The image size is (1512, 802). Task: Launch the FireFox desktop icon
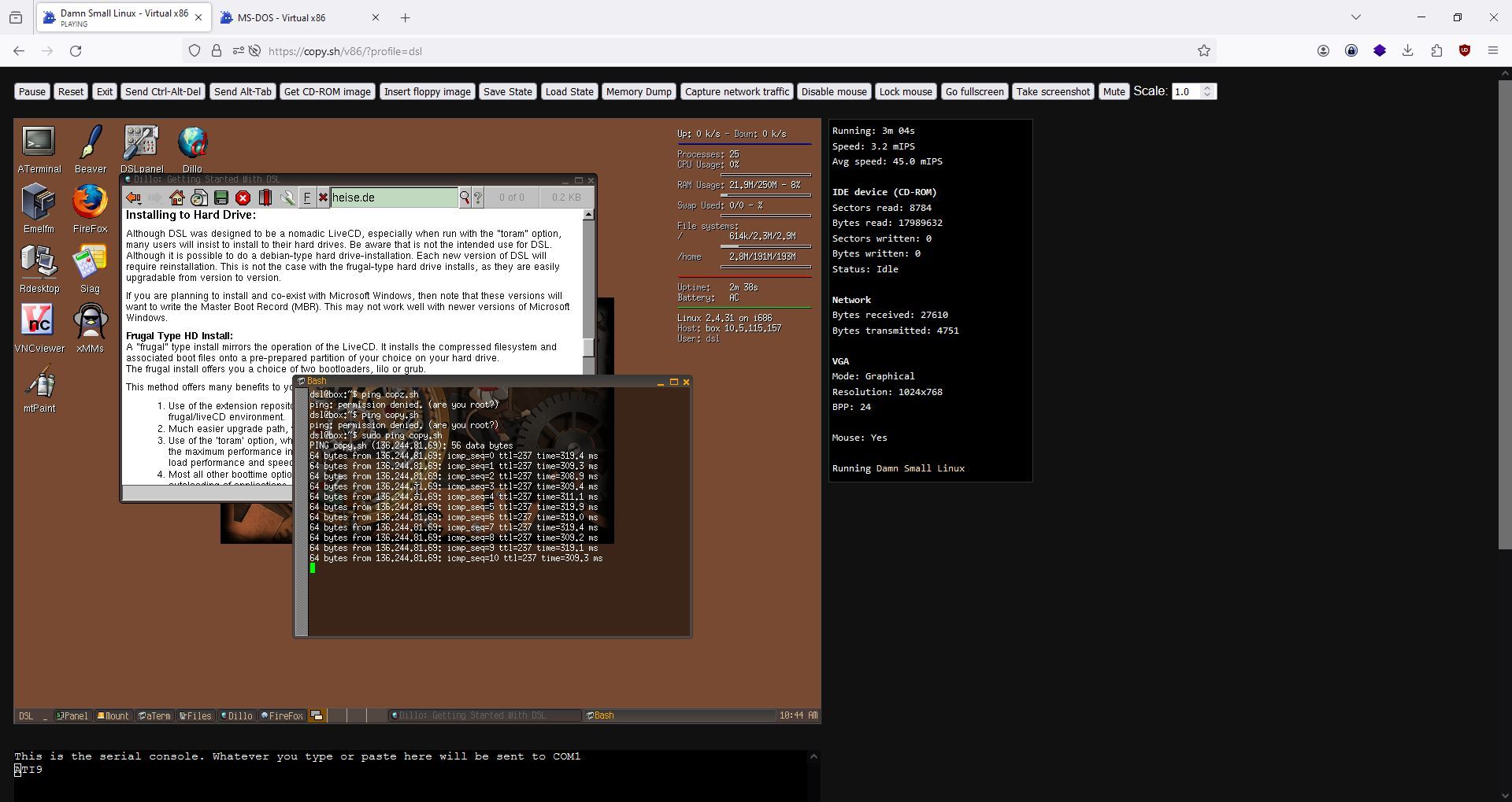90,209
